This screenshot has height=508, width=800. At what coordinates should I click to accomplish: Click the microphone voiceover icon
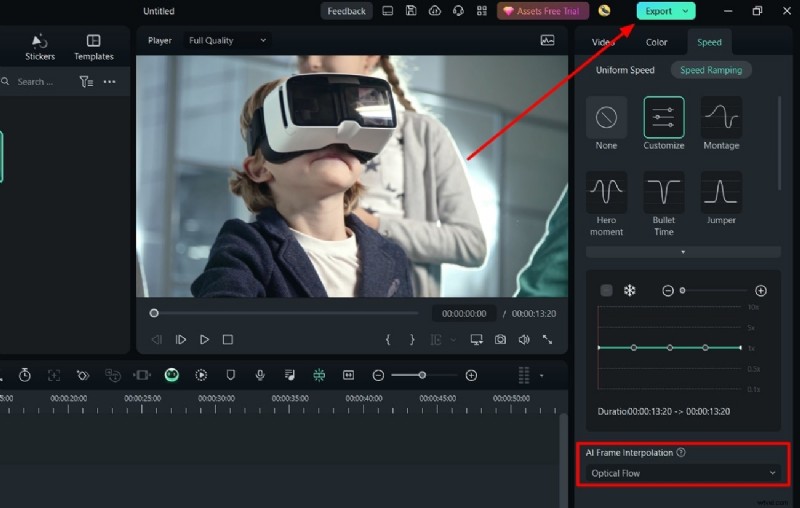click(x=260, y=375)
